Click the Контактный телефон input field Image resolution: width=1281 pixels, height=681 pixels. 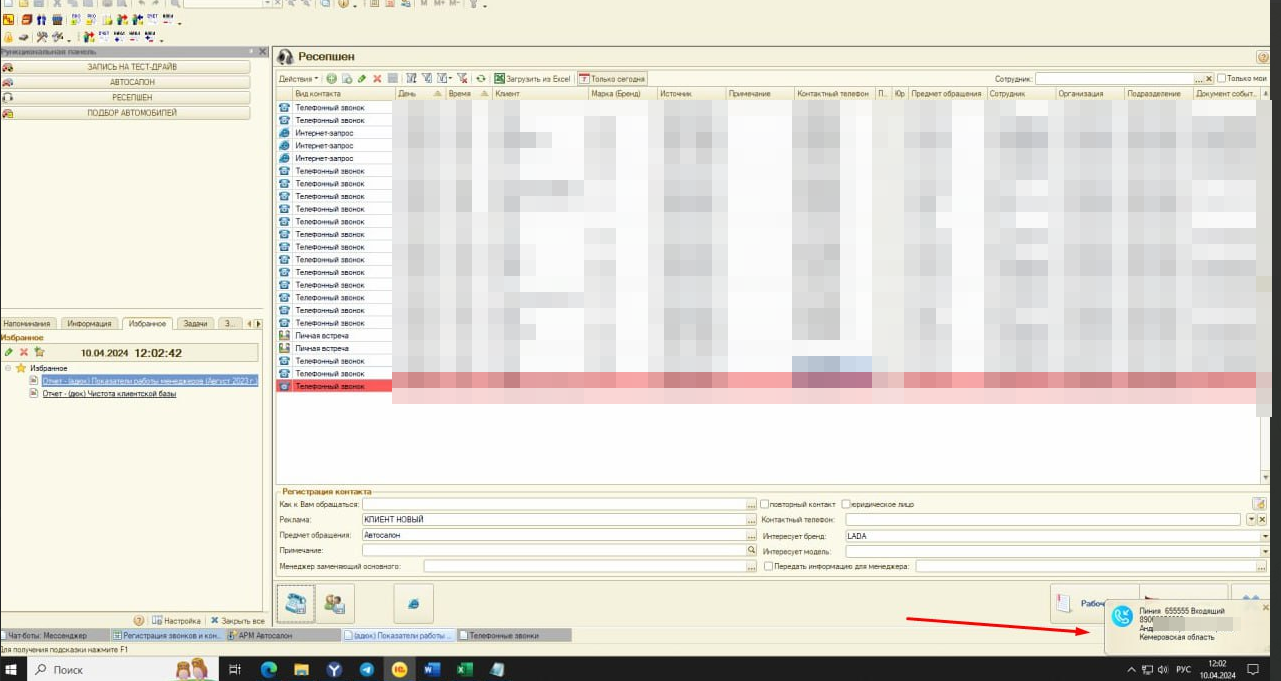click(x=1044, y=519)
